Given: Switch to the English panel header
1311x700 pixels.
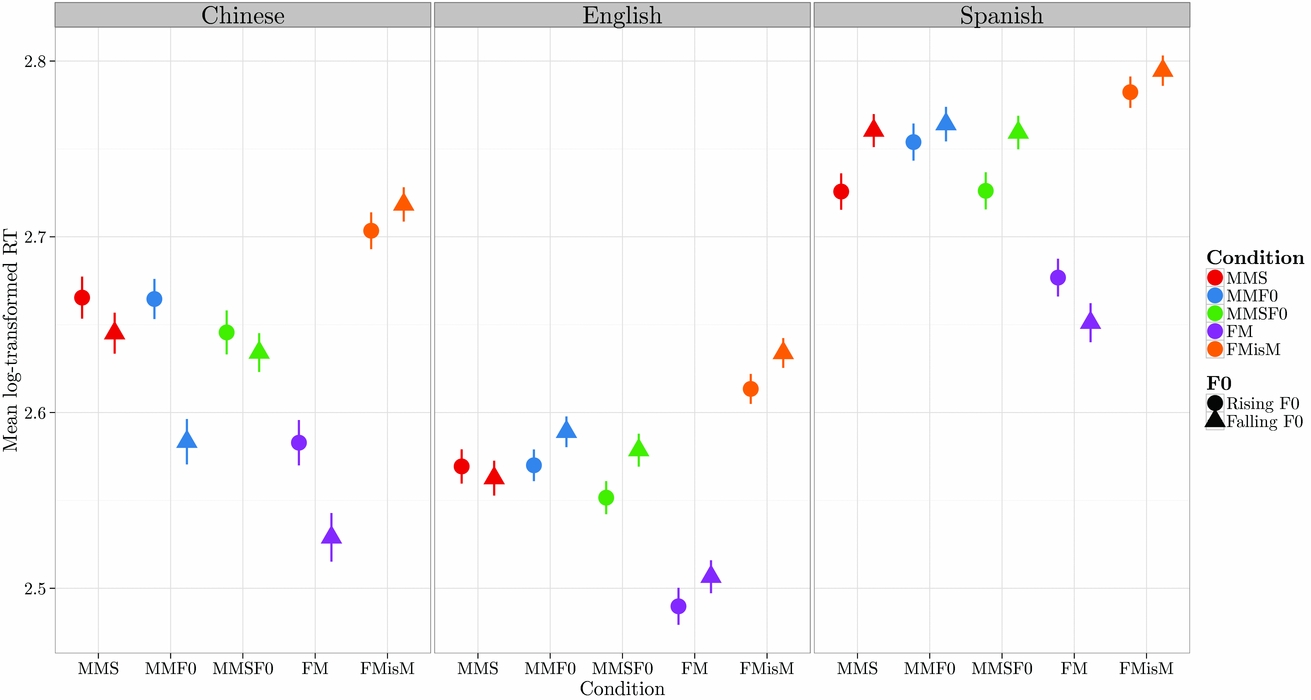Looking at the screenshot, I should click(621, 16).
